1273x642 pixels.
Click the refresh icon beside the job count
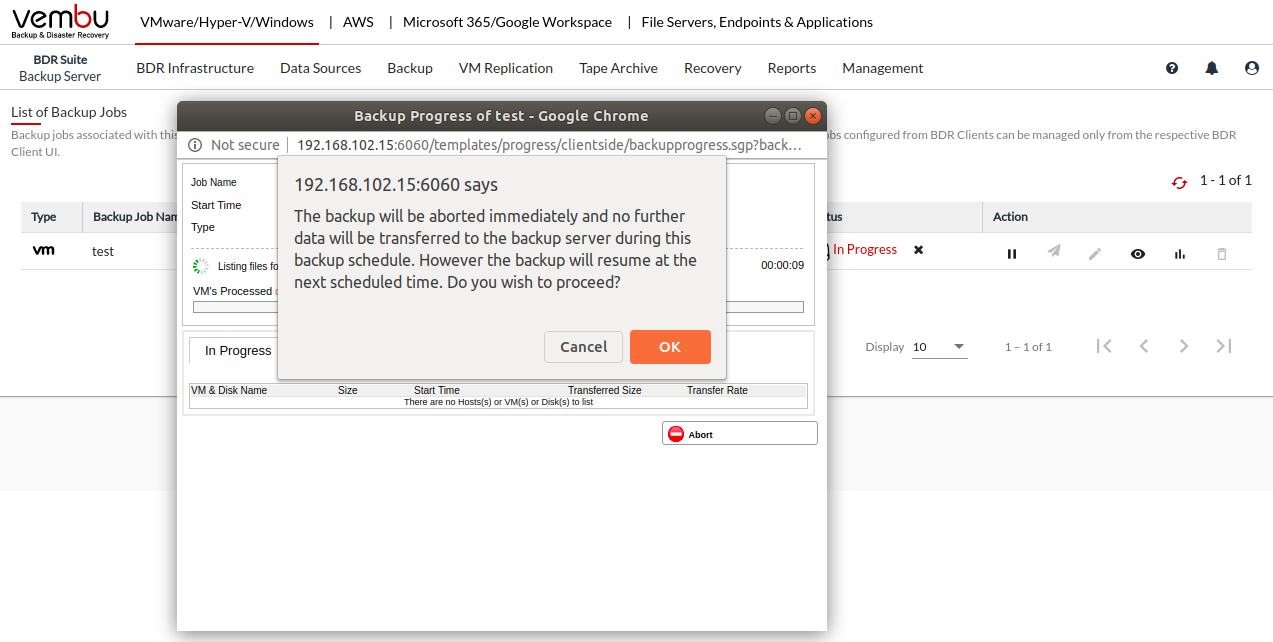[x=1180, y=182]
